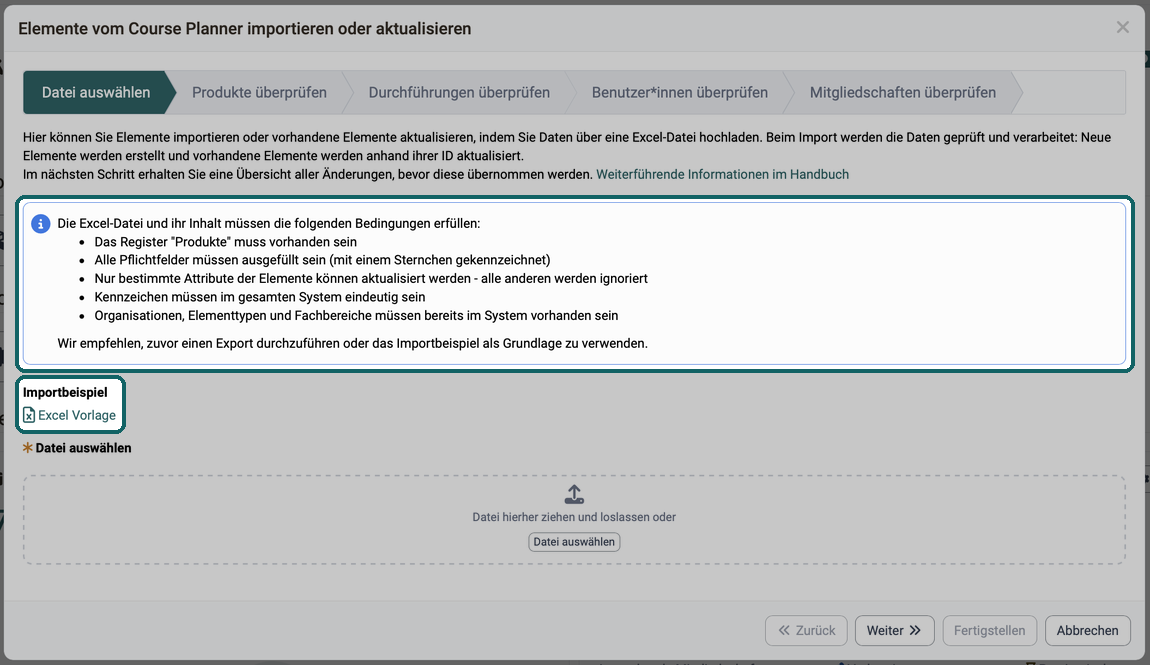Viewport: 1150px width, 665px height.
Task: Click the 'Datei auswählen' upload button
Action: (574, 542)
